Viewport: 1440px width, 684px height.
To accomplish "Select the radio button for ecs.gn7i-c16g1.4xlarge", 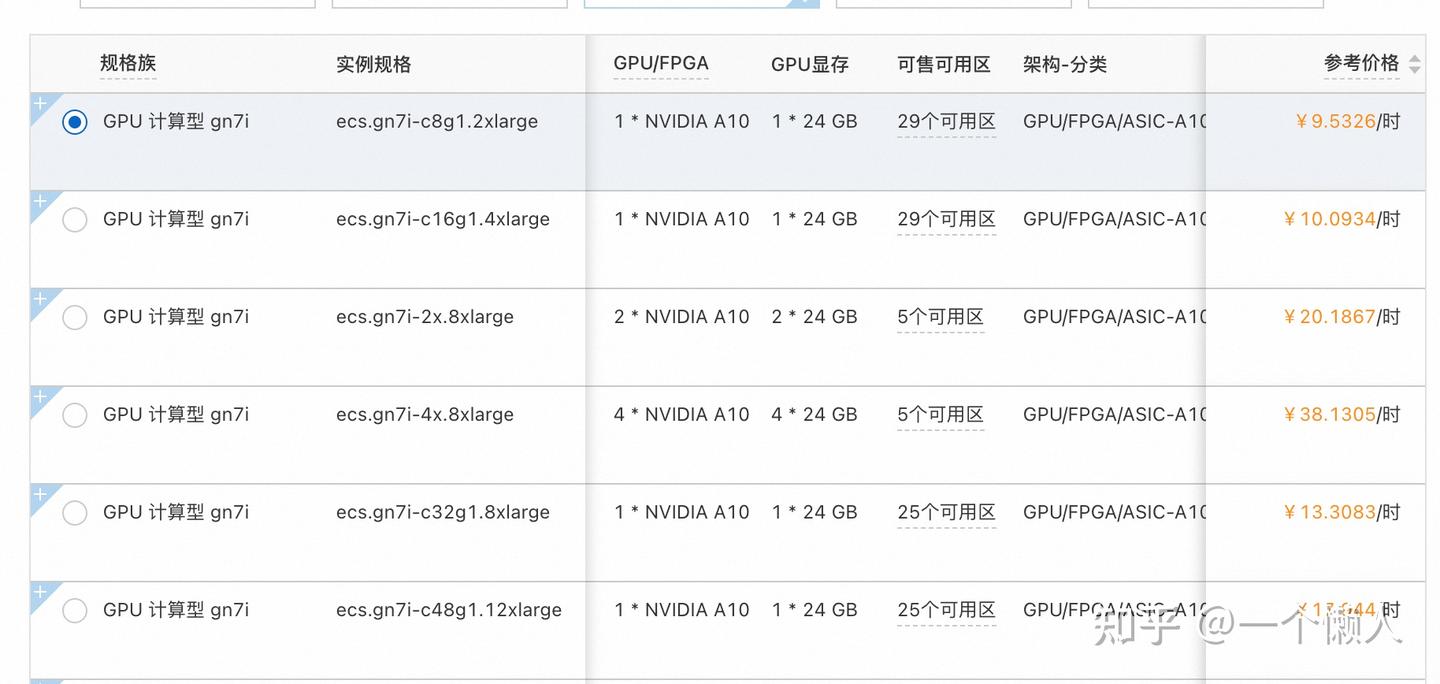I will pos(75,219).
